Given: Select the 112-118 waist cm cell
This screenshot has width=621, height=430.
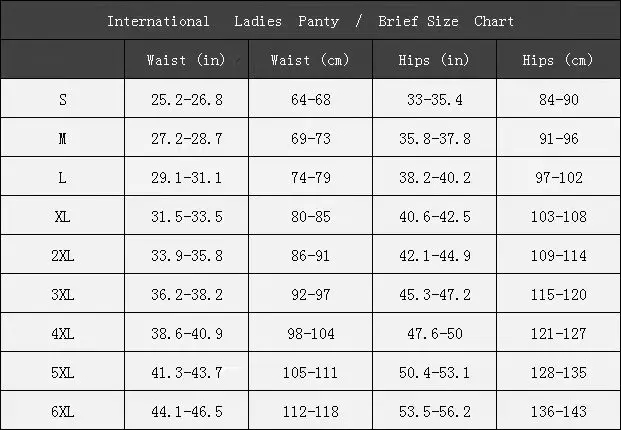Looking at the screenshot, I should pos(310,412).
